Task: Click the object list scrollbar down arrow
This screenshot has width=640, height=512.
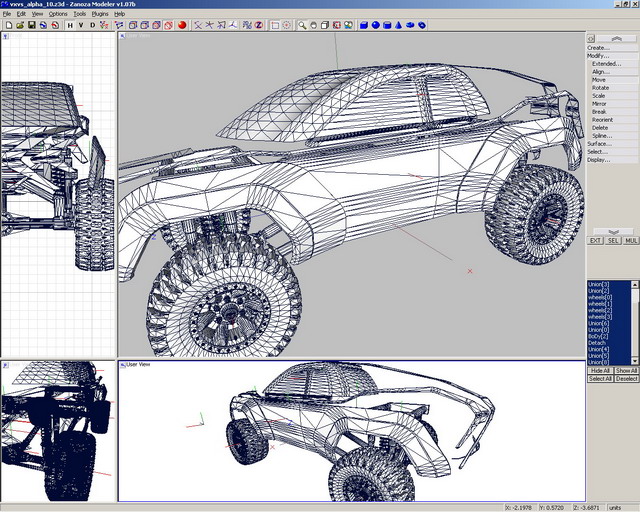Action: (x=635, y=361)
